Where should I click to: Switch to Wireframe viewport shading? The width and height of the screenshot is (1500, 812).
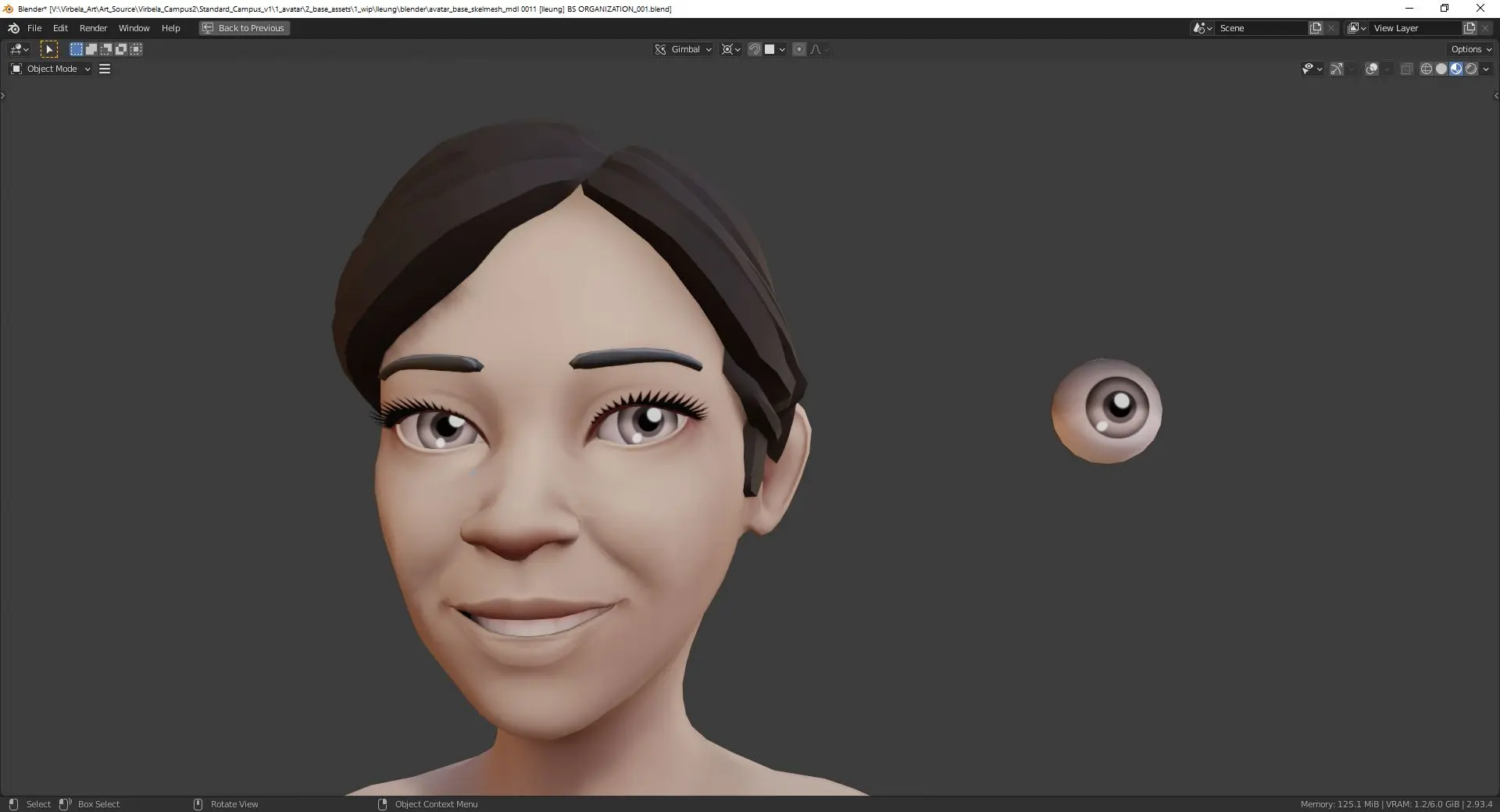[x=1426, y=69]
